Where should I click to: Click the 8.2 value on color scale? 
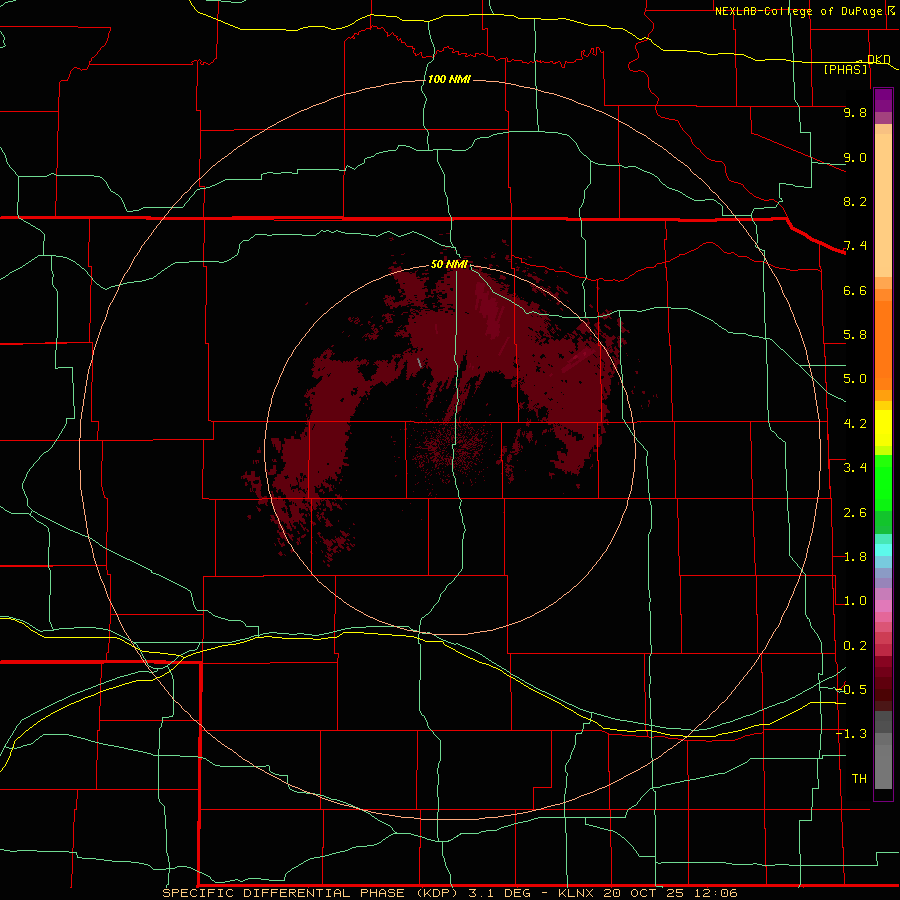pos(855,201)
